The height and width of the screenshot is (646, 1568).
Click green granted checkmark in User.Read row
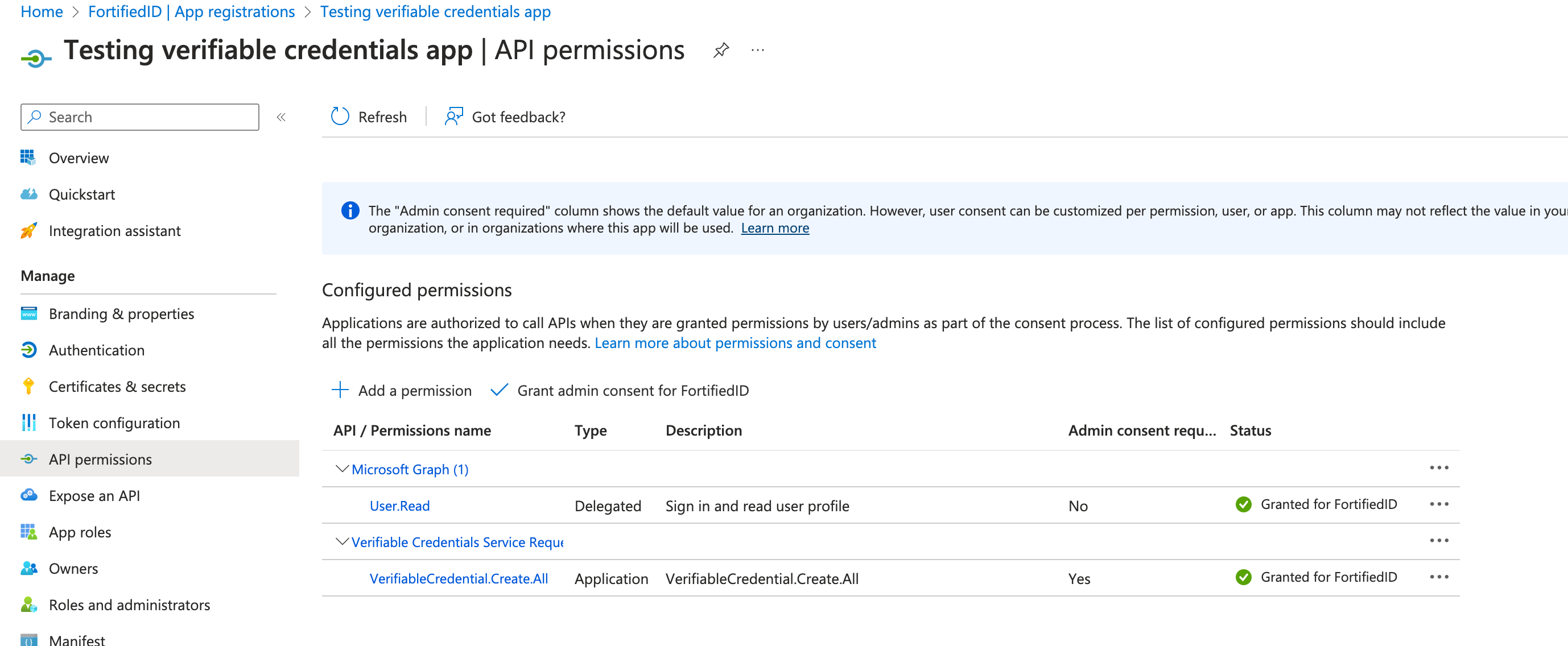click(1244, 504)
